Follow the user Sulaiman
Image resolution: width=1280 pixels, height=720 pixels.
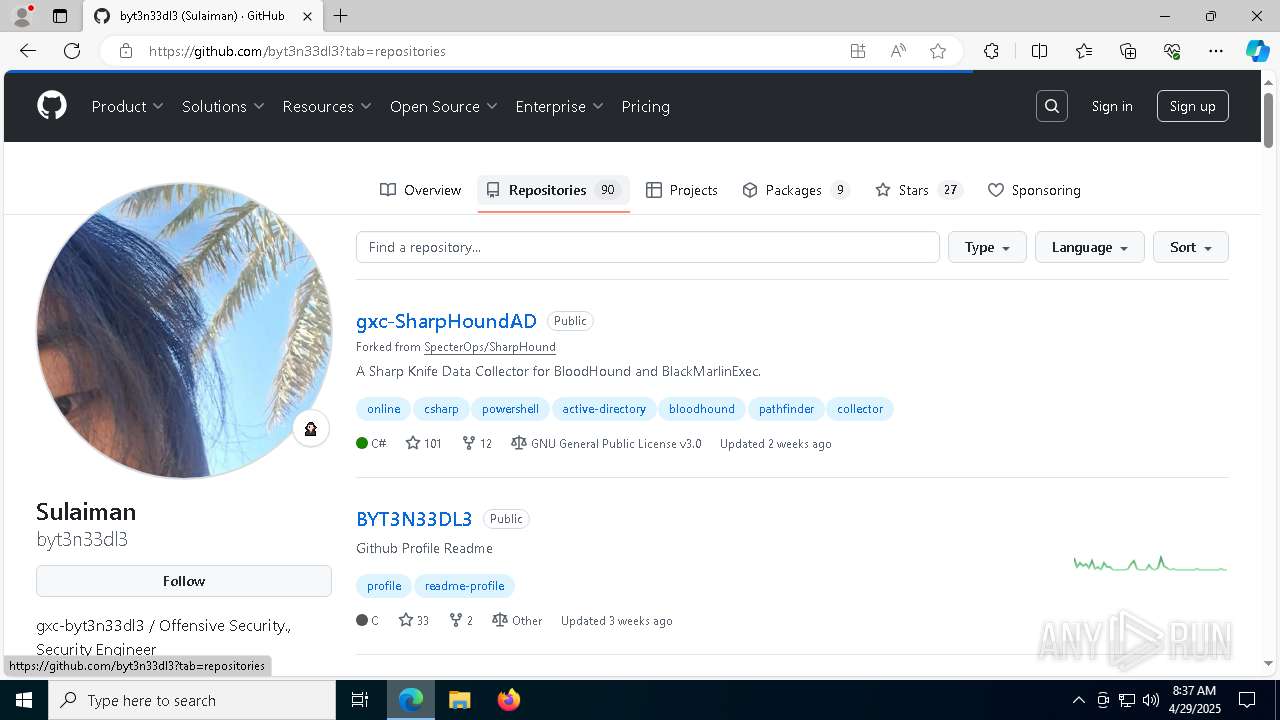[x=184, y=581]
